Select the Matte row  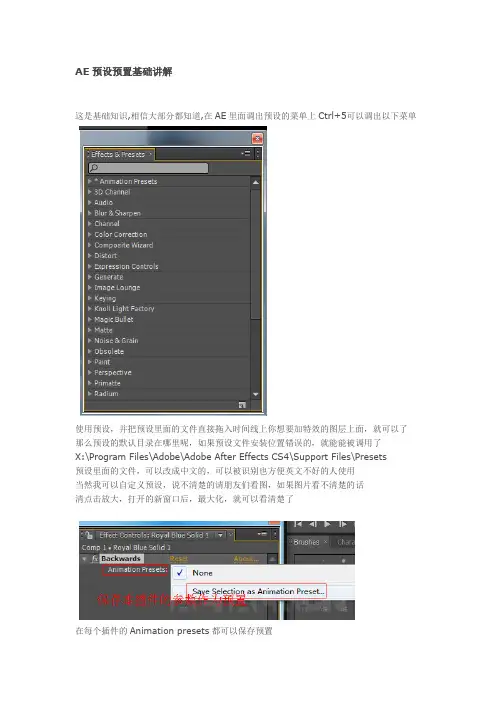coord(168,330)
